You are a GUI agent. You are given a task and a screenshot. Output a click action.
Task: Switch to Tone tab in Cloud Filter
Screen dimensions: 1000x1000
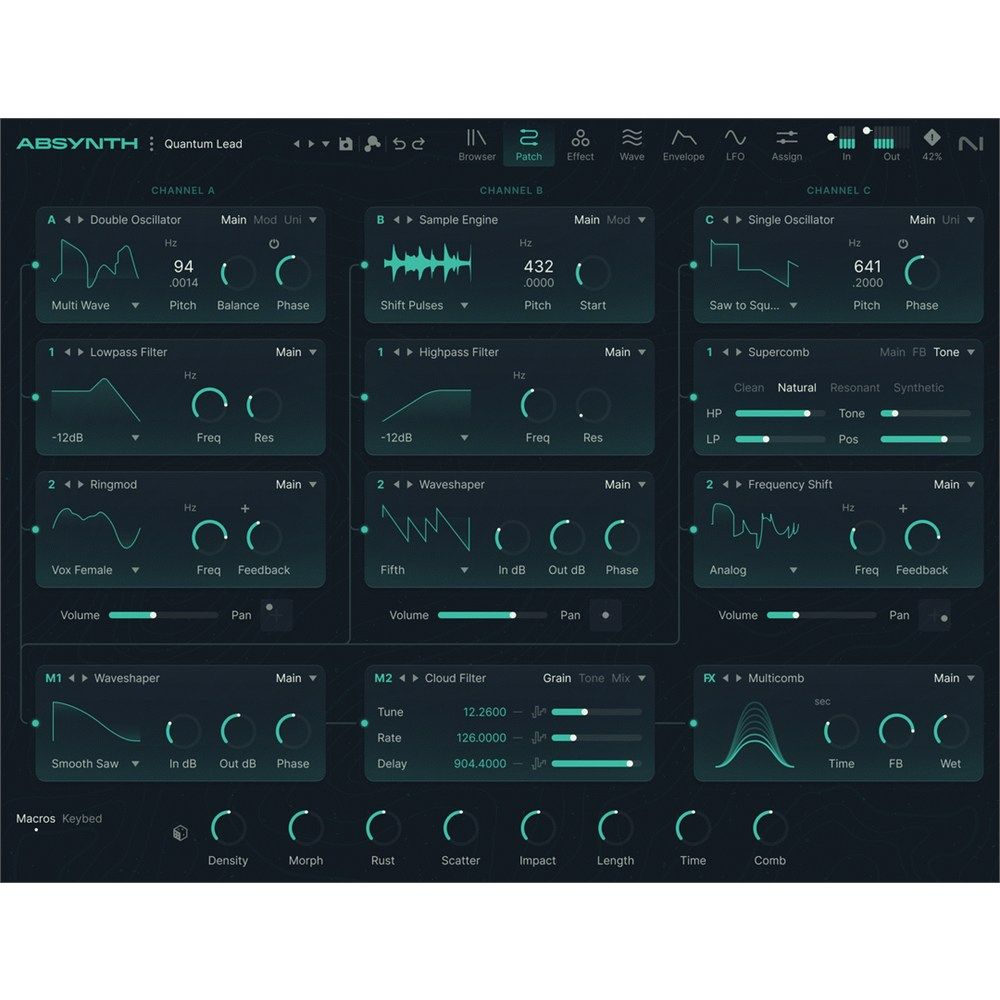click(x=591, y=679)
